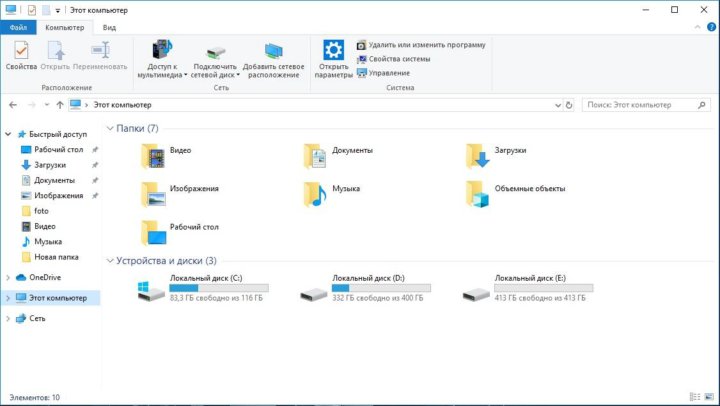Viewport: 720px width, 406px height.
Task: Open the Media access (Доступ к мультимедиа) icon
Action: click(162, 53)
